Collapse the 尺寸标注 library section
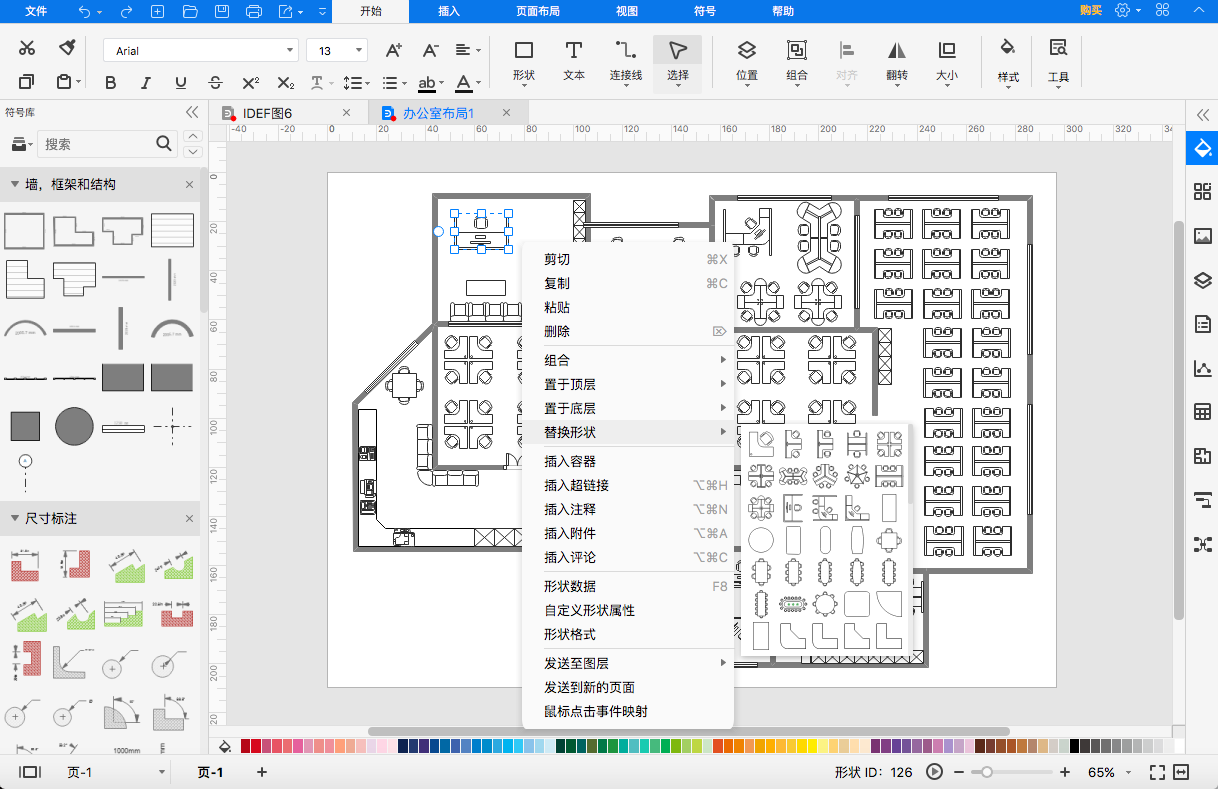 pyautogui.click(x=14, y=518)
